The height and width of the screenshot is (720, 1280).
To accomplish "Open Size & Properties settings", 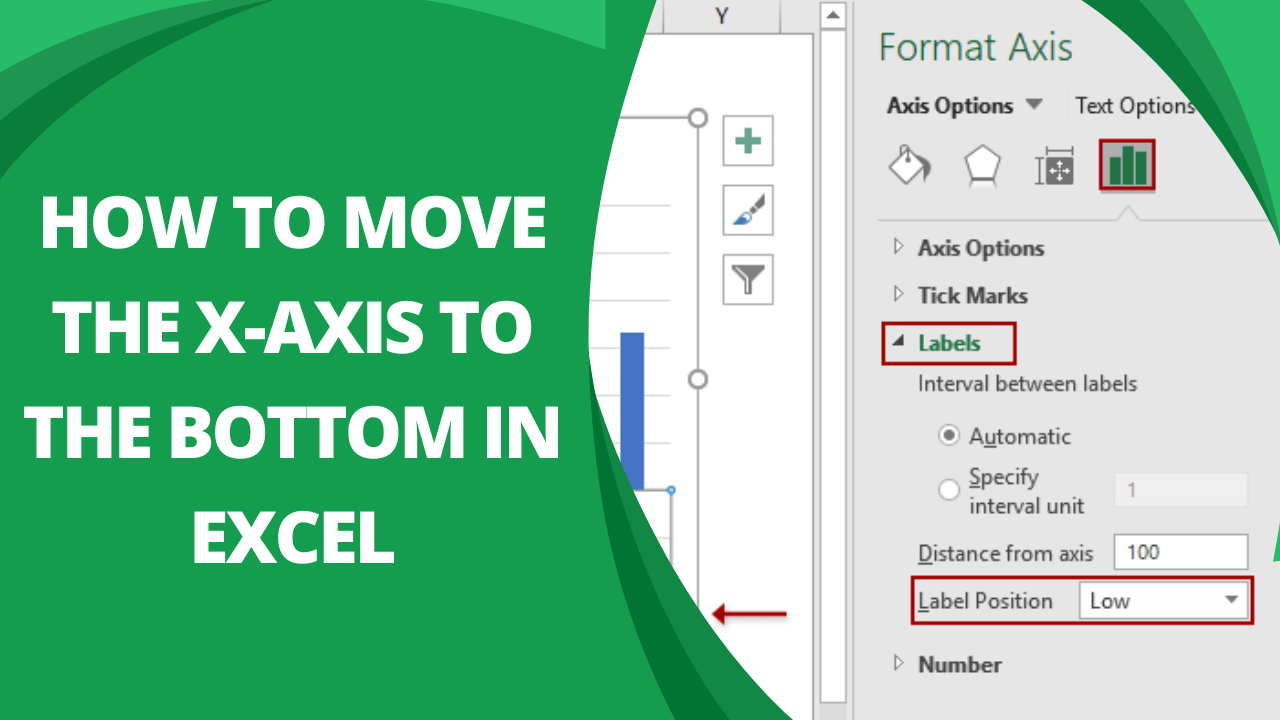I will [x=1054, y=166].
